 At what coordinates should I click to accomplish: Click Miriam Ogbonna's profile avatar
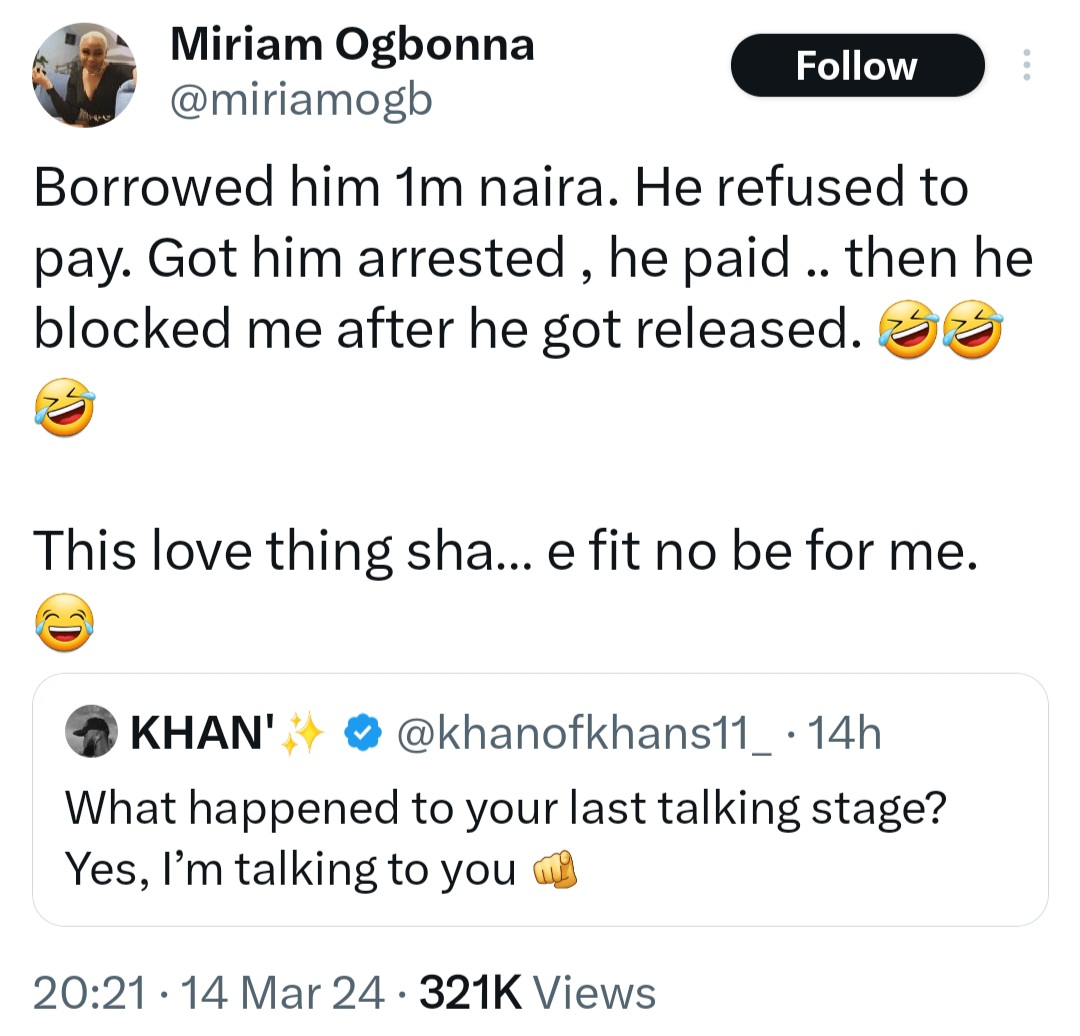coord(85,72)
